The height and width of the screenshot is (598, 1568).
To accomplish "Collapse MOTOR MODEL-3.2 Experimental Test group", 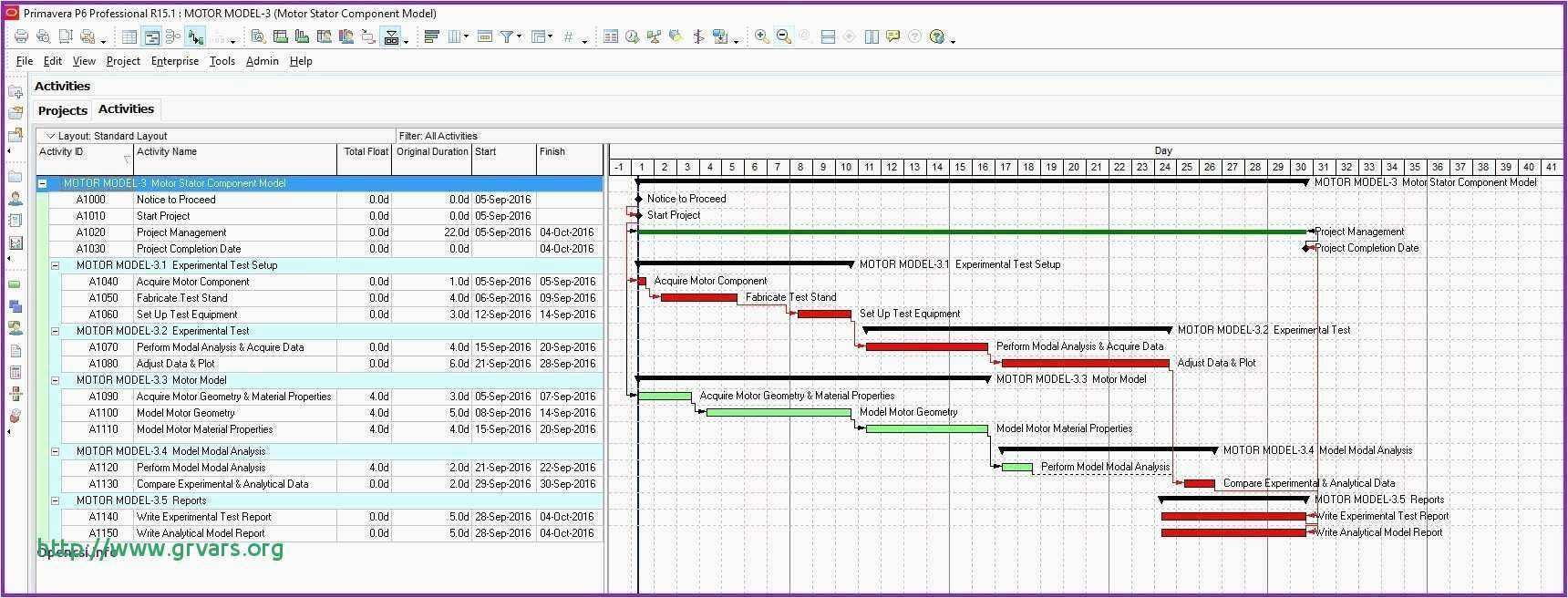I will [55, 331].
